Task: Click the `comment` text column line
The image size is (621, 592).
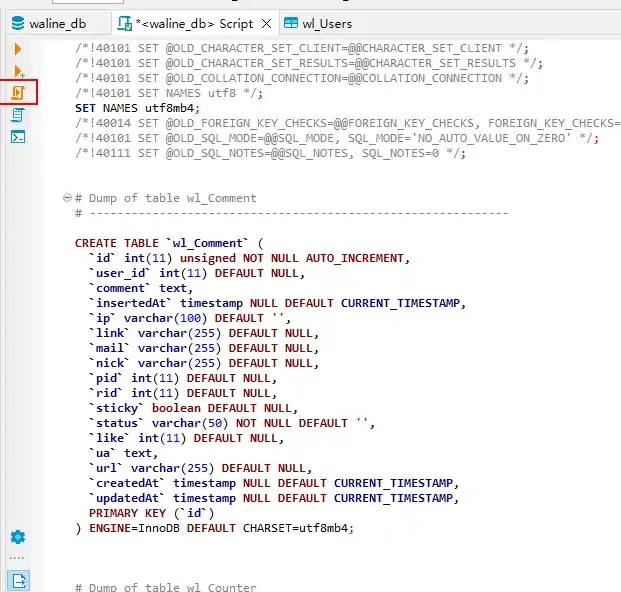Action: pyautogui.click(x=141, y=288)
